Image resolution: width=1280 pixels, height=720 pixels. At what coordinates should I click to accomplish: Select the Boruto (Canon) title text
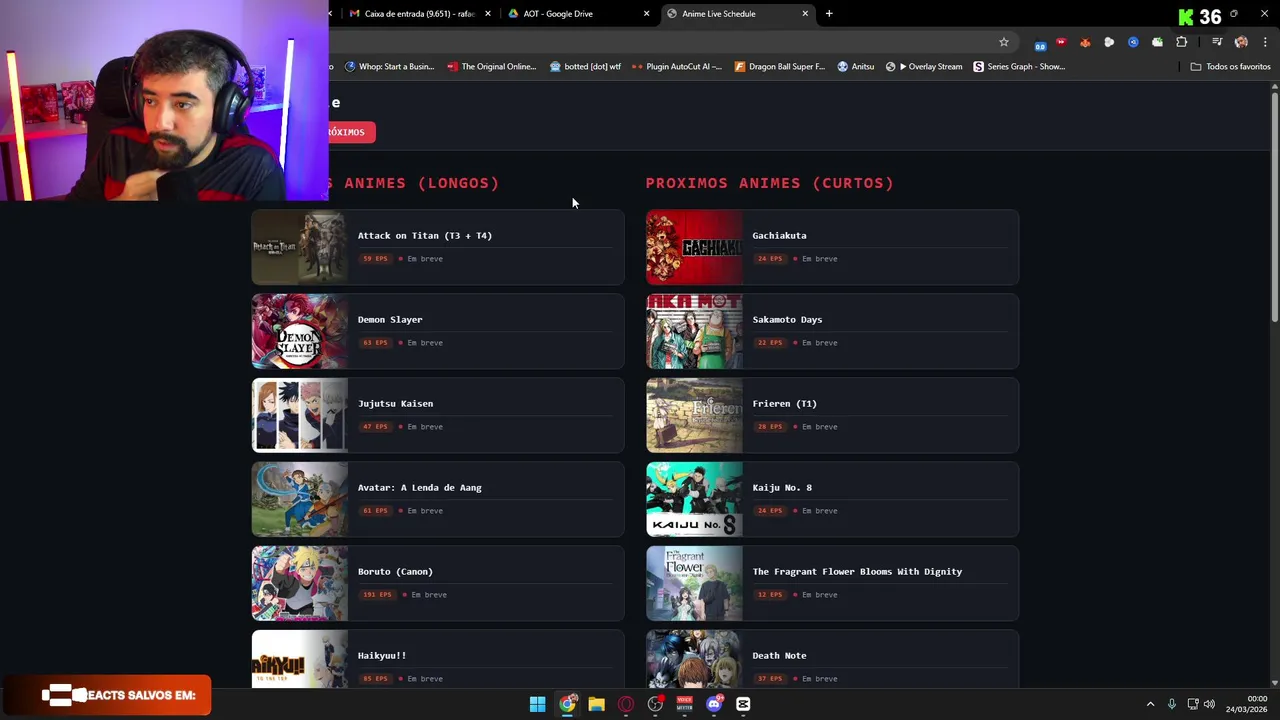(395, 572)
